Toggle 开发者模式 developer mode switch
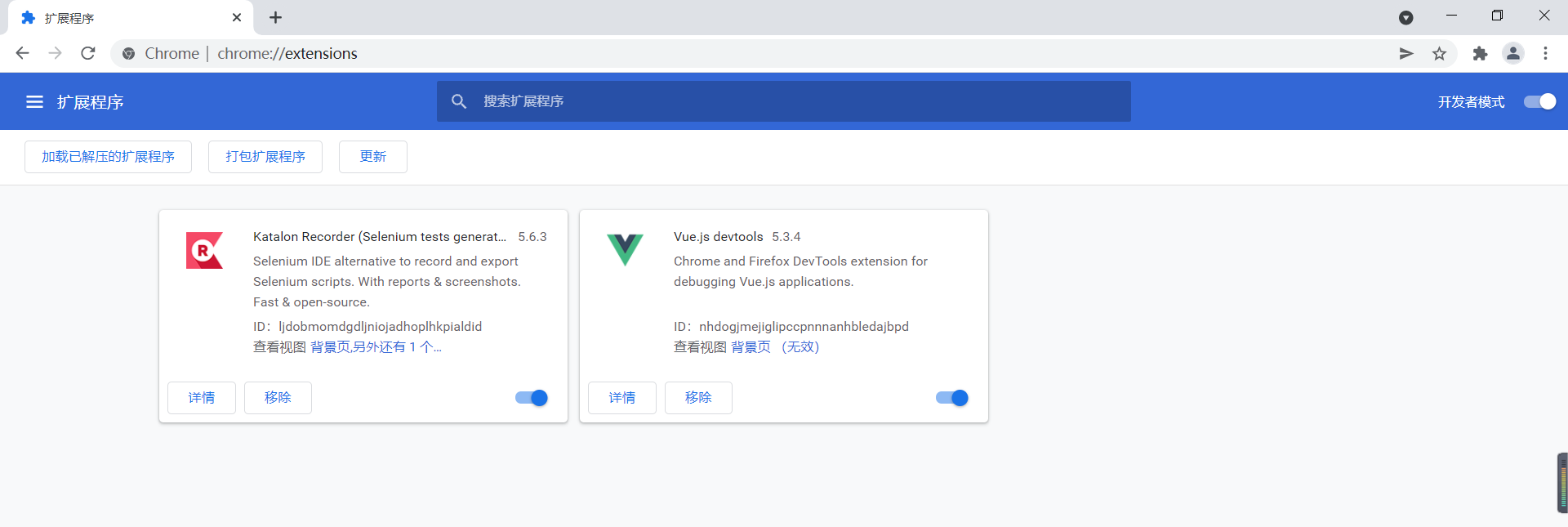The width and height of the screenshot is (1568, 527). [1540, 101]
